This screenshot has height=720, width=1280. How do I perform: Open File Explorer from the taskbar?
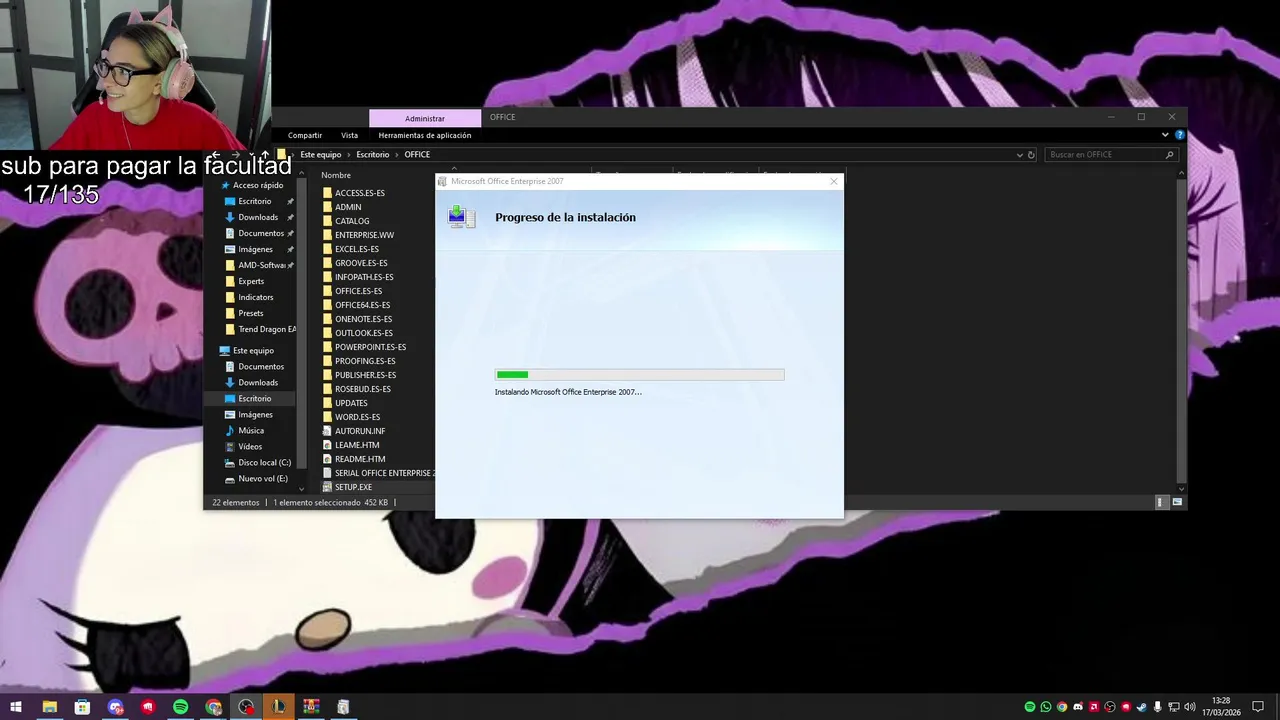tap(49, 707)
